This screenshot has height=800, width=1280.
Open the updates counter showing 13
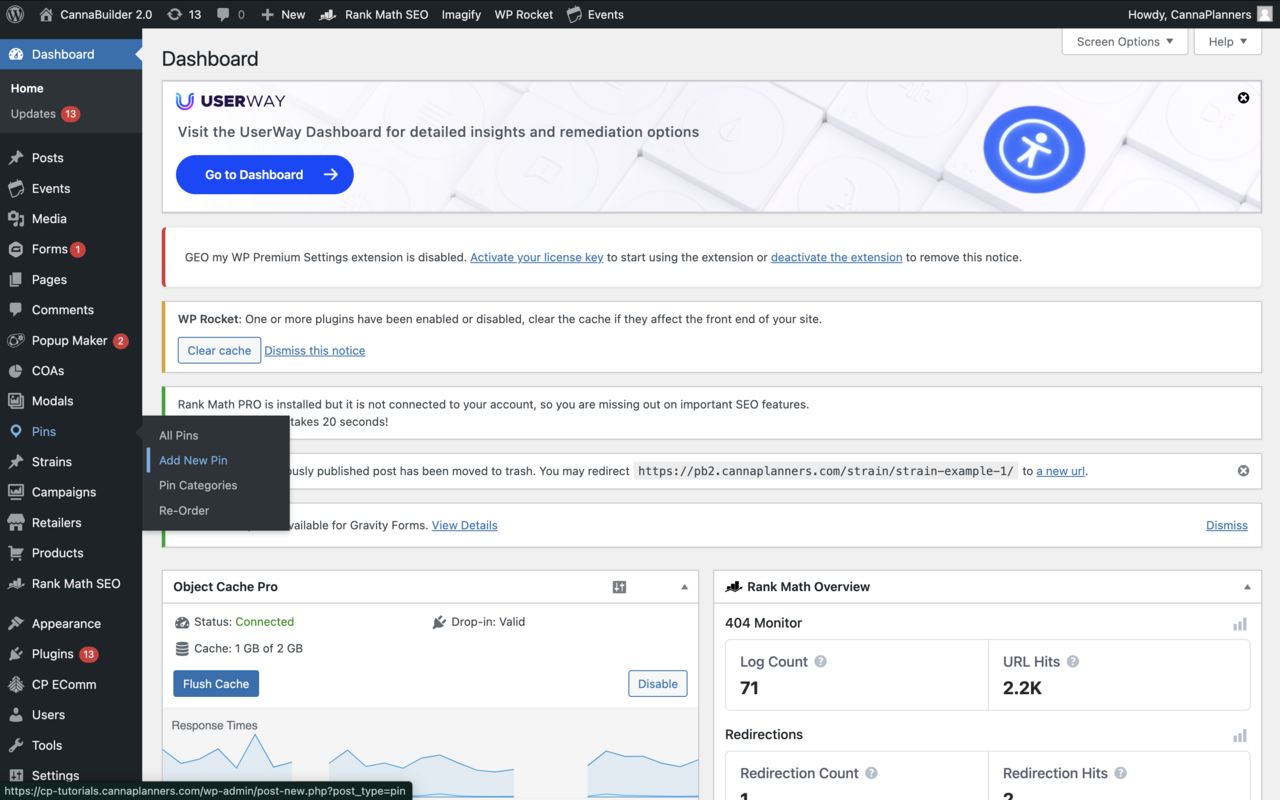pos(184,14)
